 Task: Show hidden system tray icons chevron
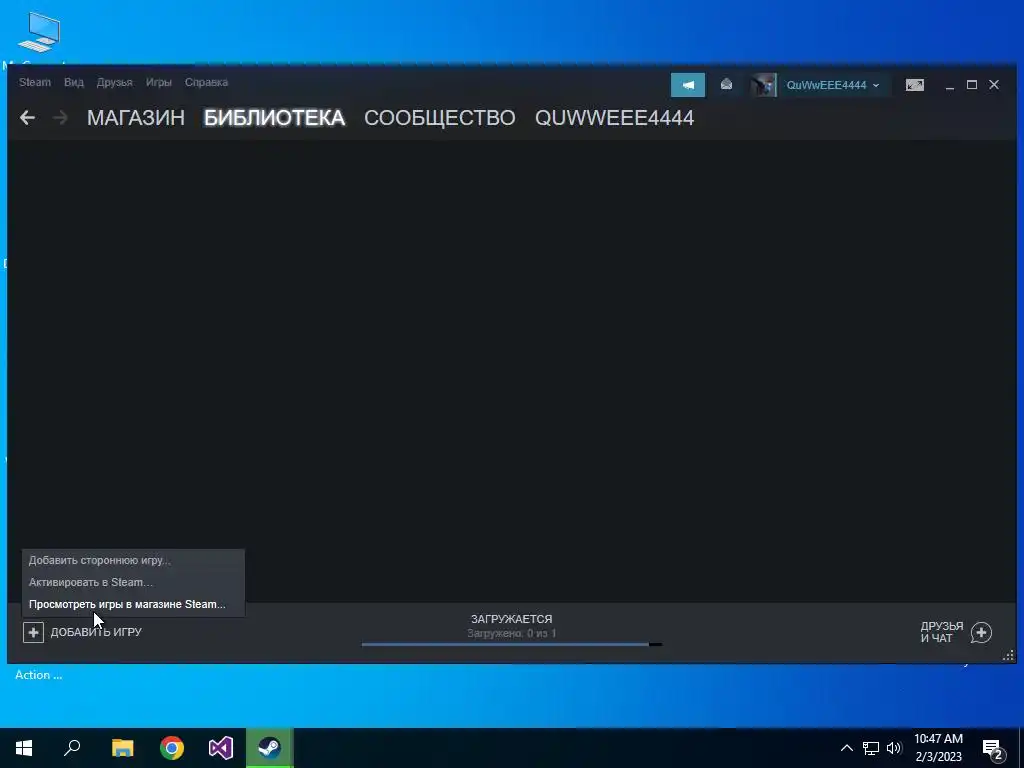coord(846,748)
